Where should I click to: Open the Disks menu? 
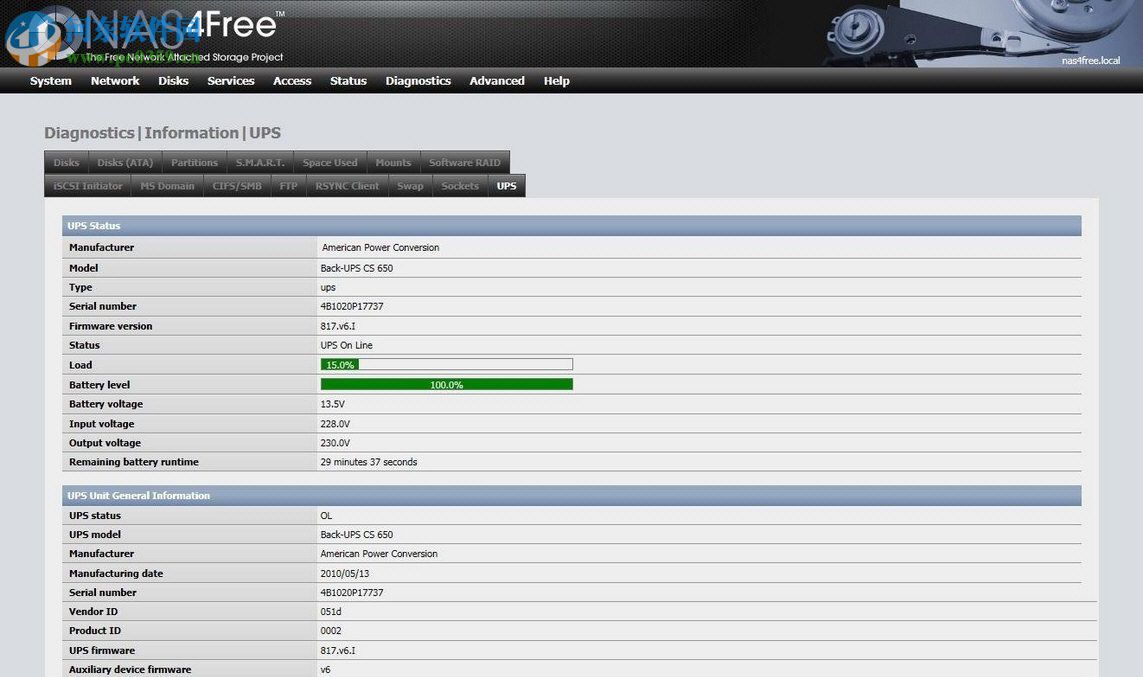173,81
